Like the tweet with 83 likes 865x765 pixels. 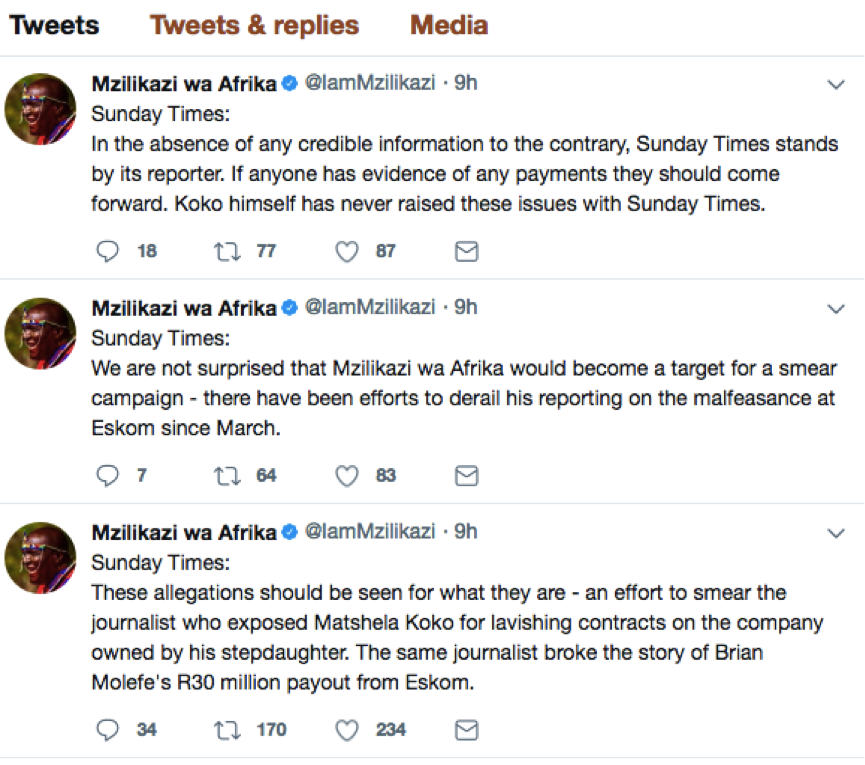pyautogui.click(x=347, y=476)
